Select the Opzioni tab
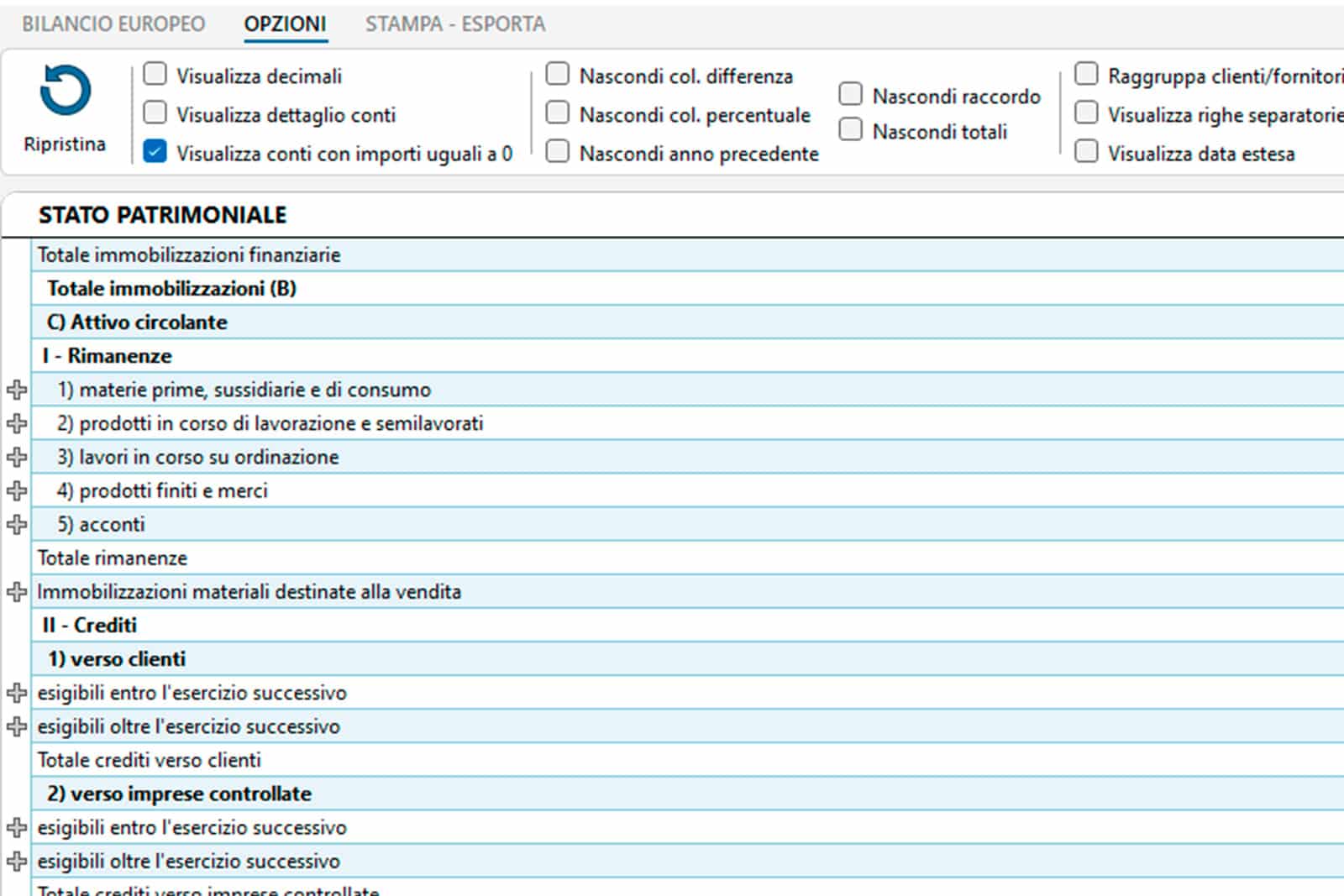The height and width of the screenshot is (896, 1344). (285, 24)
